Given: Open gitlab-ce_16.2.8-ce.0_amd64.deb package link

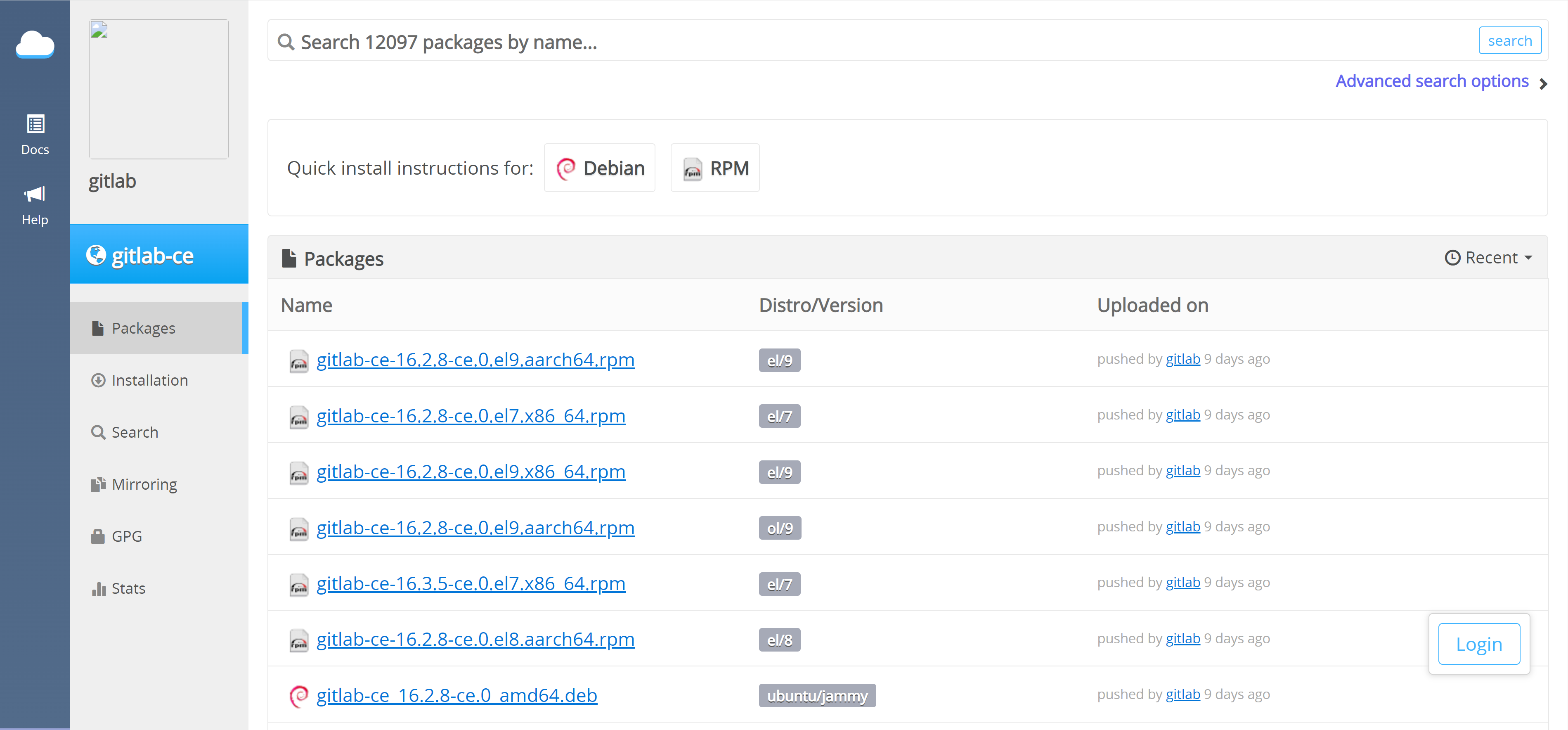Looking at the screenshot, I should (x=456, y=695).
